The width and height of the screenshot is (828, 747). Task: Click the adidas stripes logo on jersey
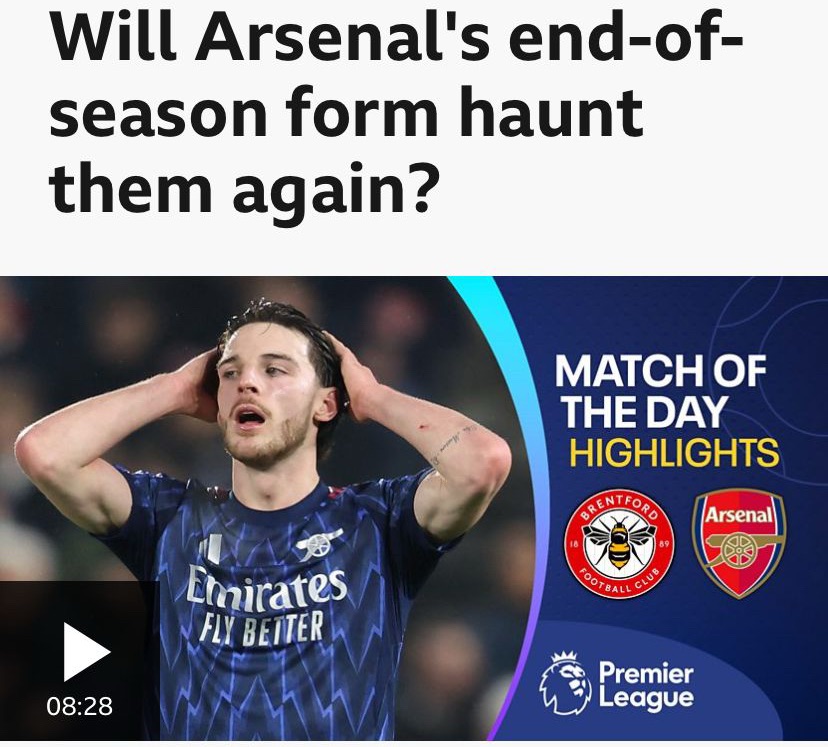(210, 549)
